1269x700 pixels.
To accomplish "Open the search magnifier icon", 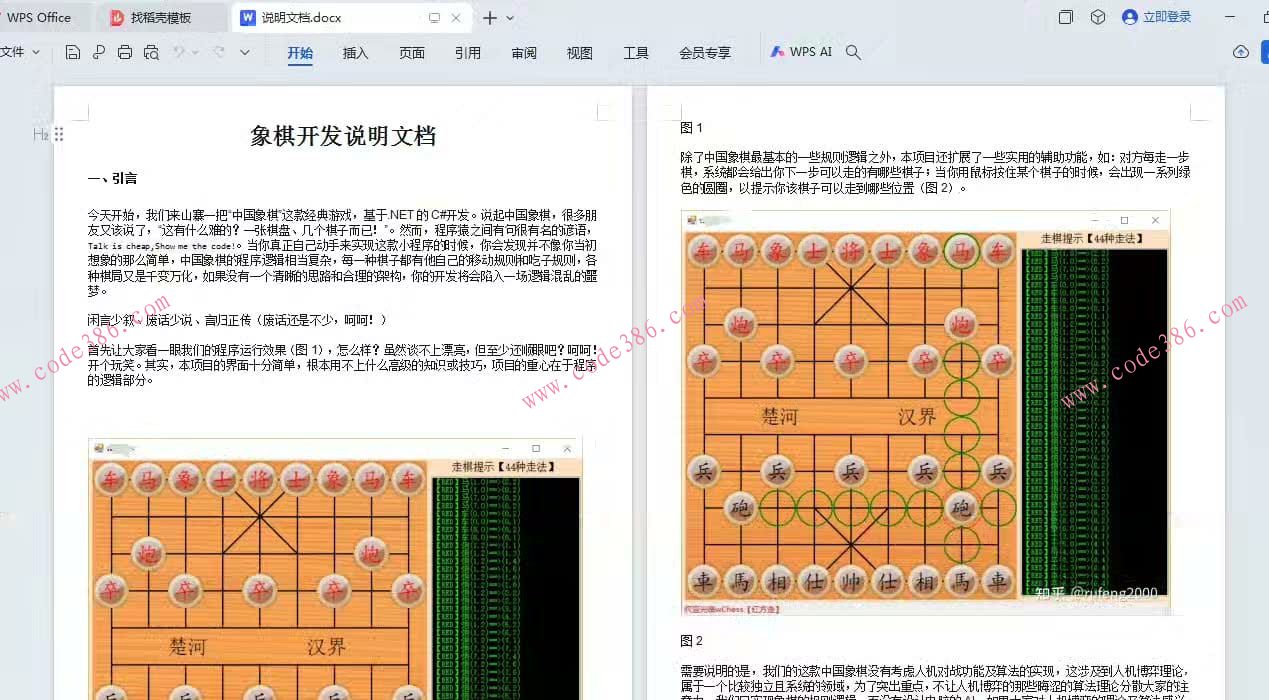I will (x=853, y=52).
